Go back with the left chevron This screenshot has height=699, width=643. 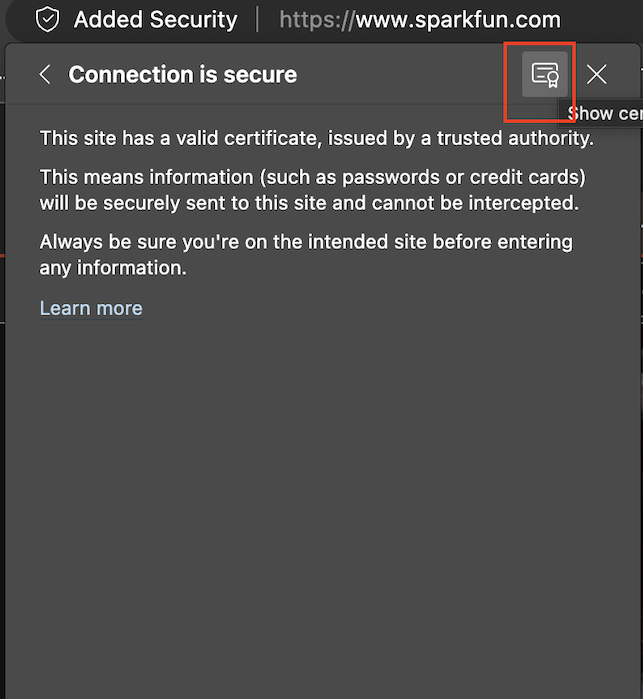click(44, 74)
